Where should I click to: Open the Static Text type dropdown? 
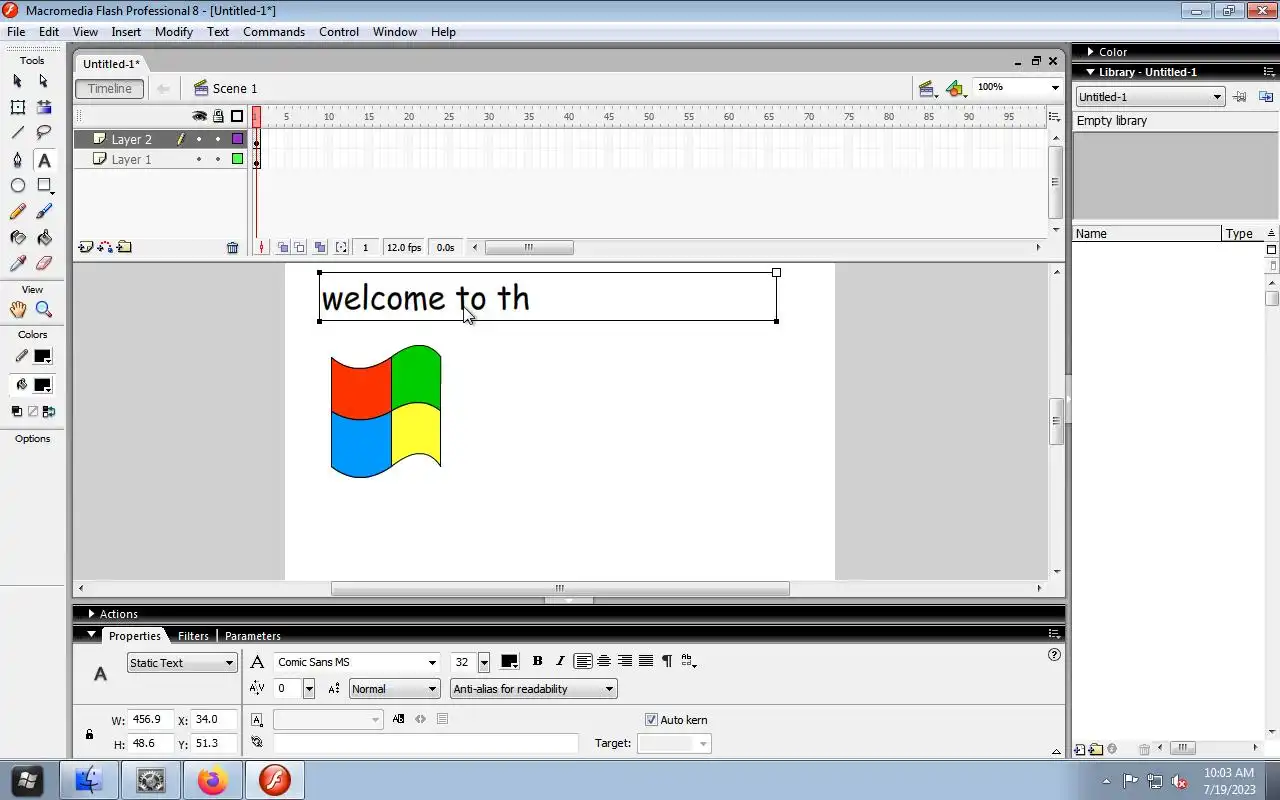tap(182, 663)
